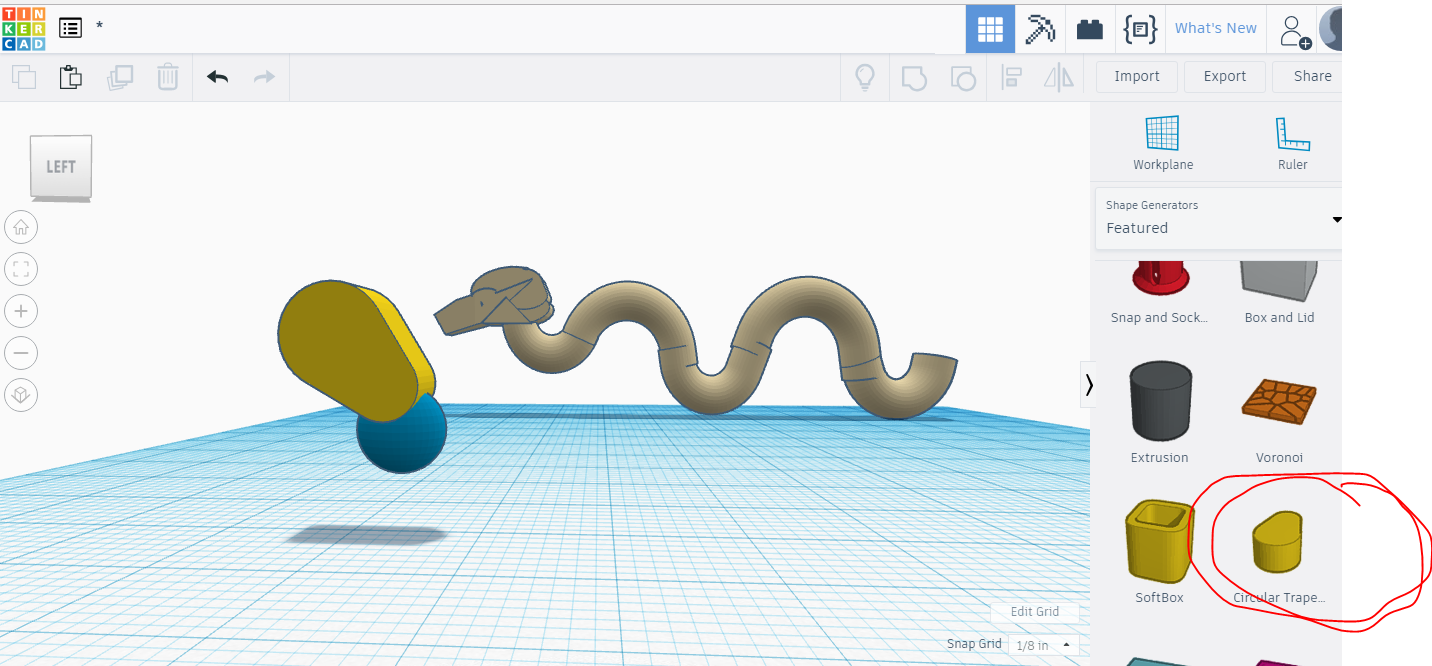Toggle orthographic perspective view cube icon
The width and height of the screenshot is (1432, 666).
point(21,395)
